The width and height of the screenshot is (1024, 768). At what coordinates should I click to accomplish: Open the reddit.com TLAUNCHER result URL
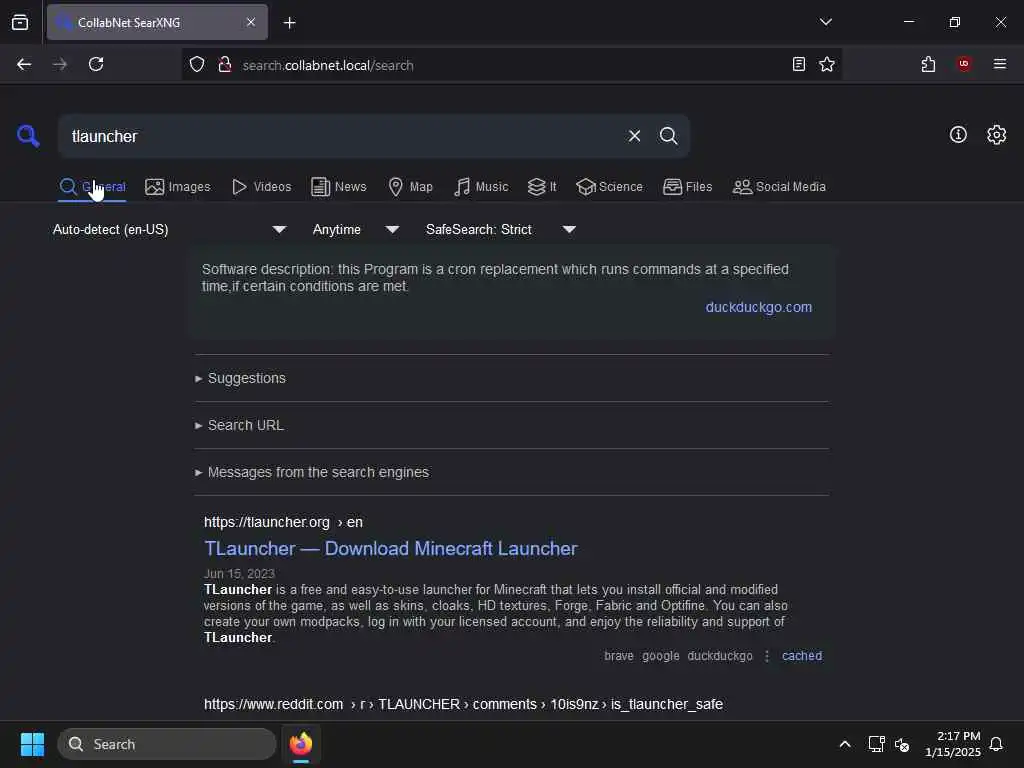tap(463, 704)
